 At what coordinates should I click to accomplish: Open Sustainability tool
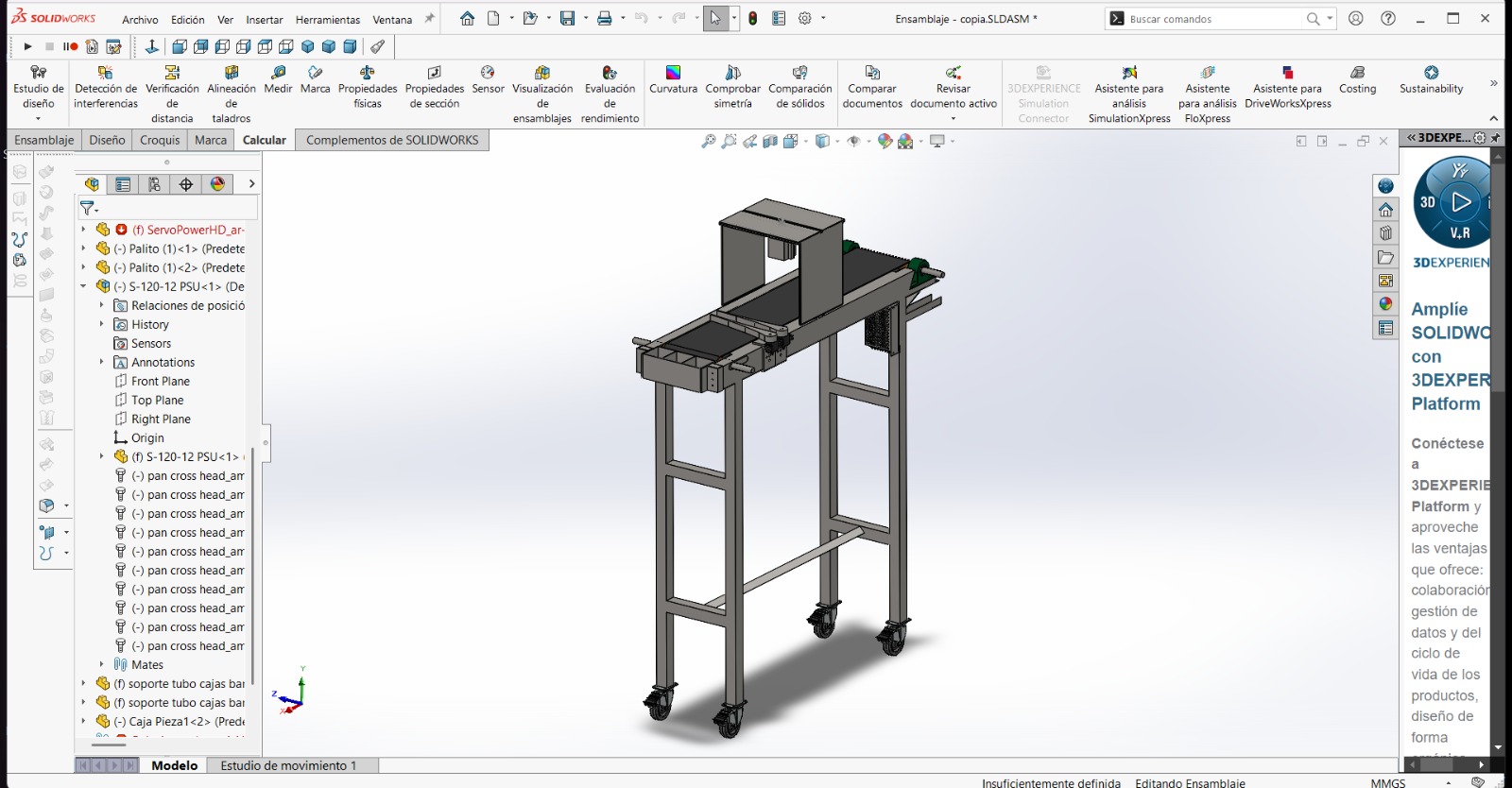(x=1431, y=80)
